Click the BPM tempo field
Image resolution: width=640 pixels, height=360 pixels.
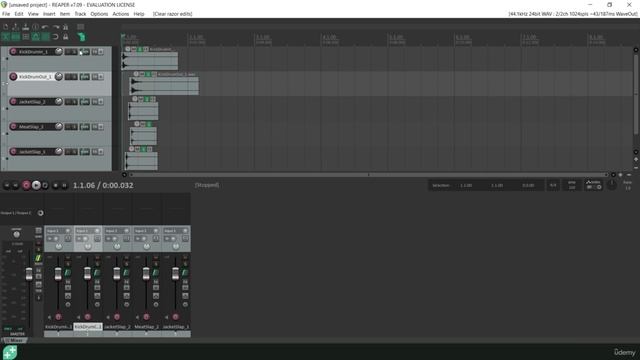[x=572, y=185]
